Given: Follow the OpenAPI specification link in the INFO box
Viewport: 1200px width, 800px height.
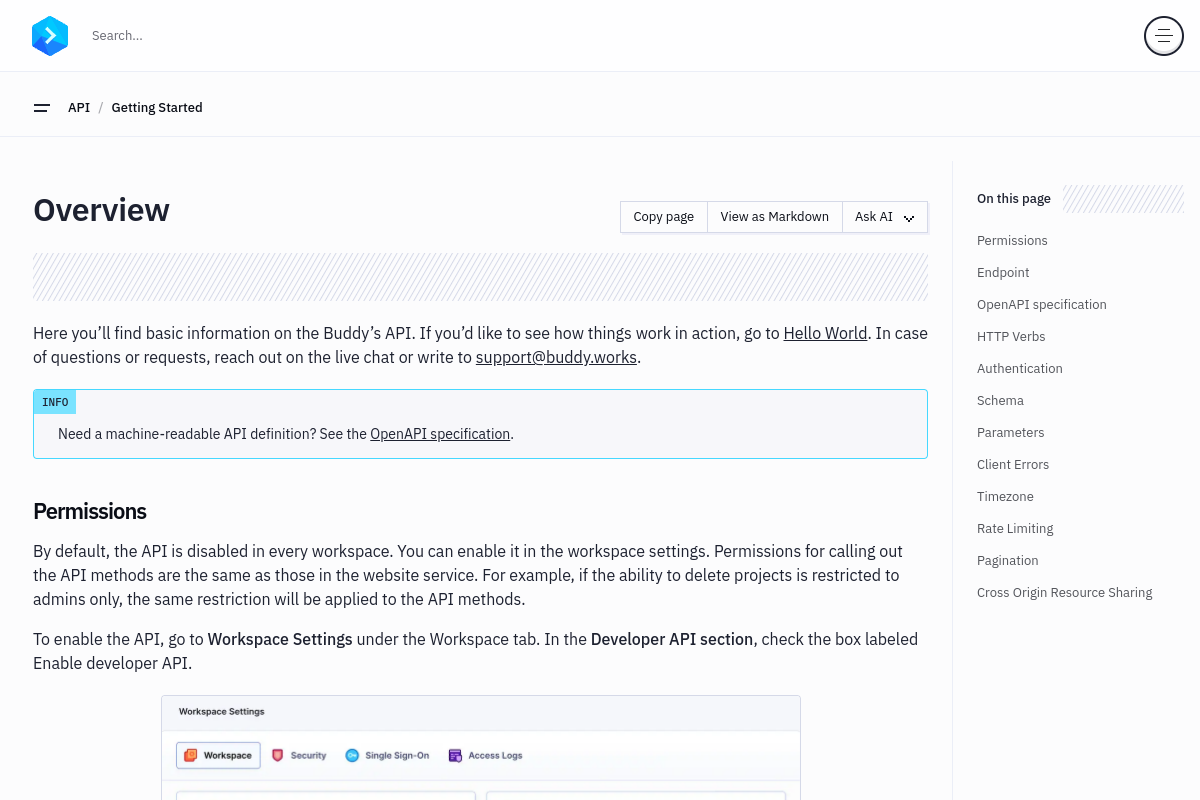Looking at the screenshot, I should [440, 434].
